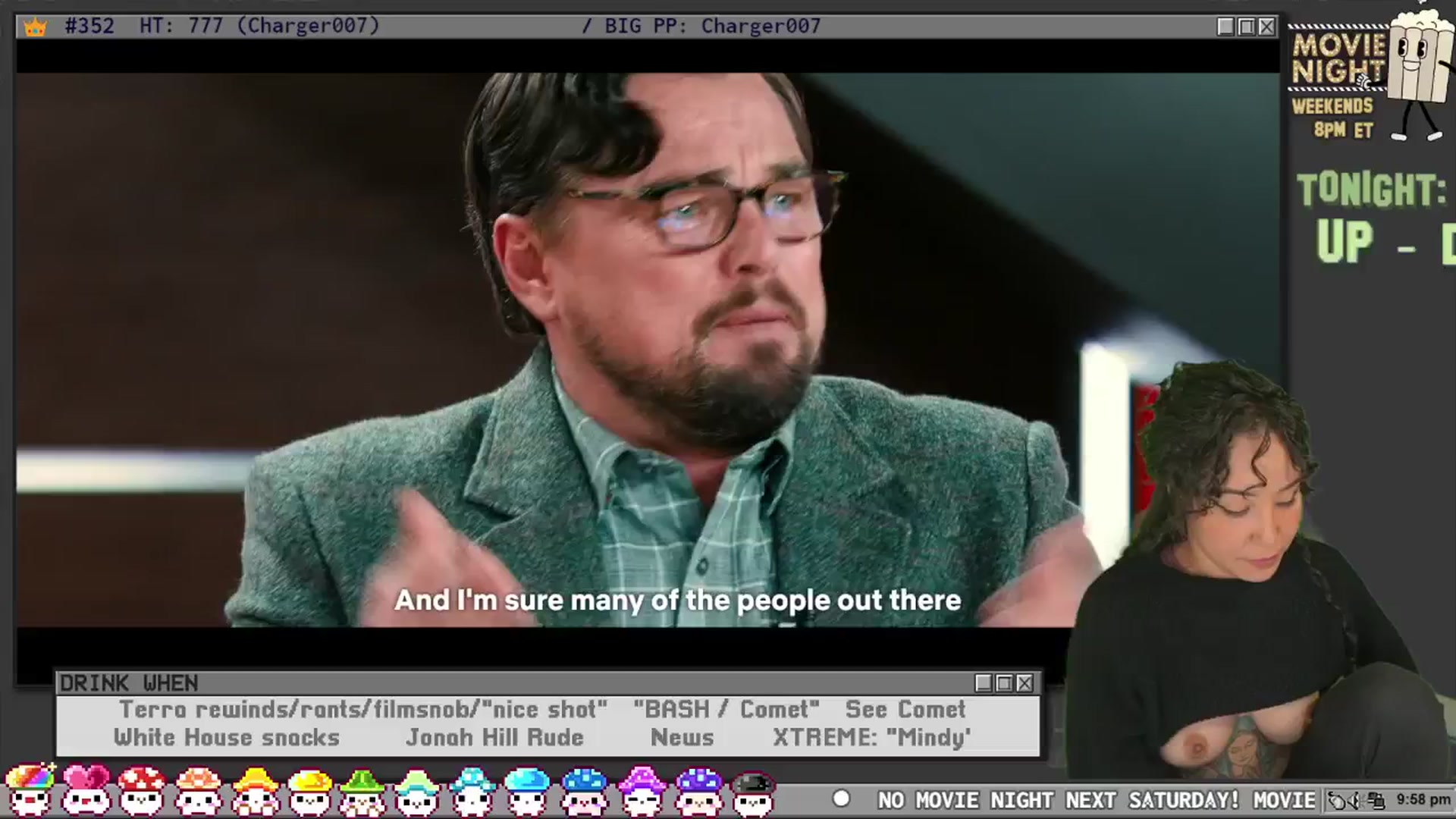Click the "White House snacks" rule
The height and width of the screenshot is (819, 1456).
(x=227, y=737)
